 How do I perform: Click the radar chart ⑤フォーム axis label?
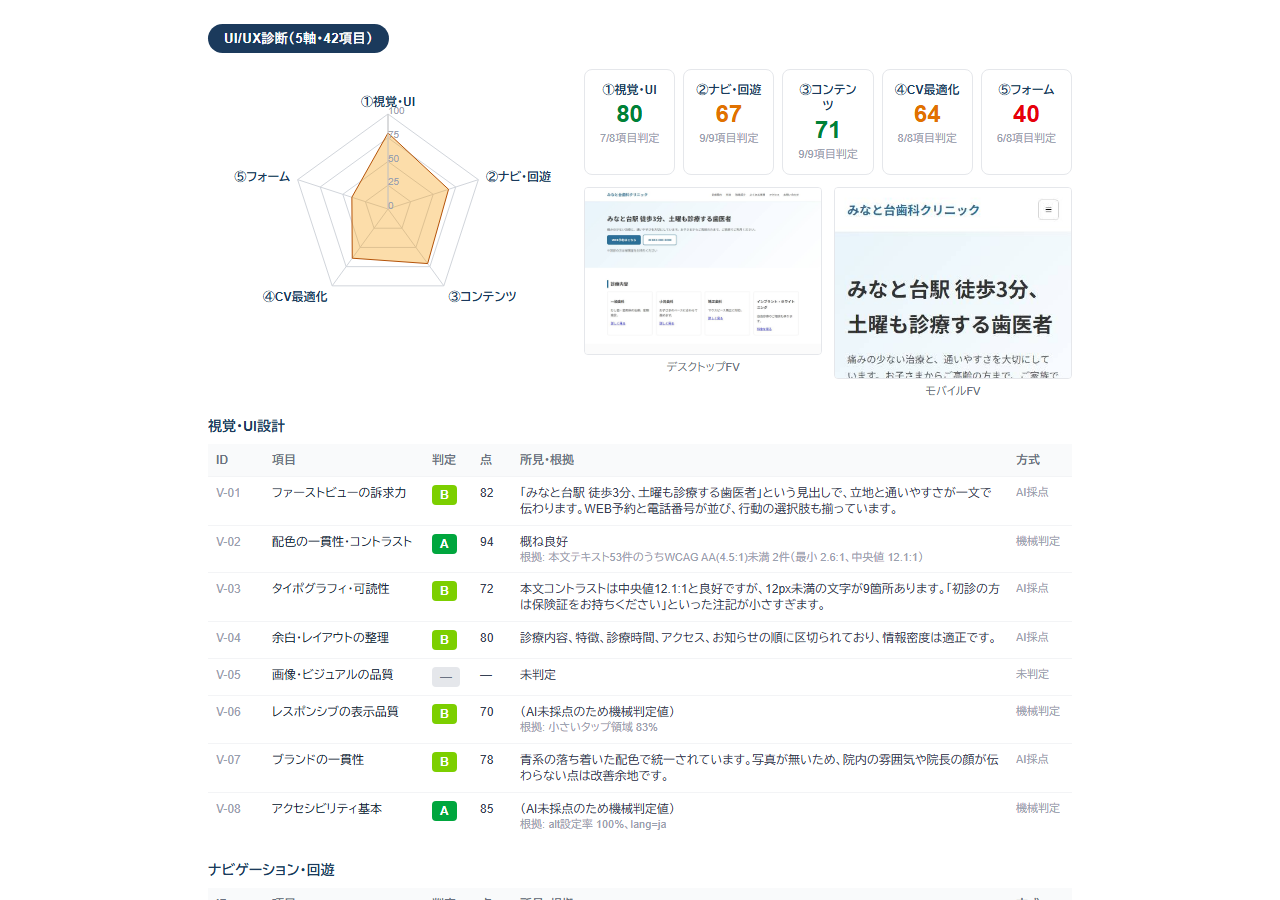point(262,176)
